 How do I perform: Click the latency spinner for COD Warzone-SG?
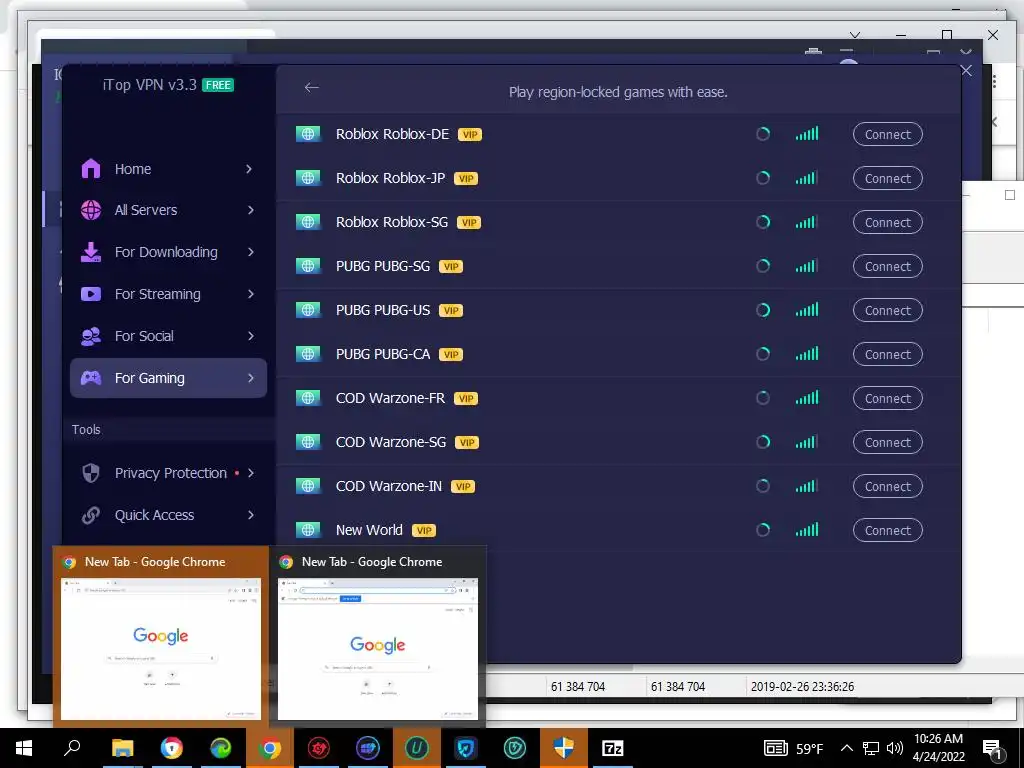[763, 442]
